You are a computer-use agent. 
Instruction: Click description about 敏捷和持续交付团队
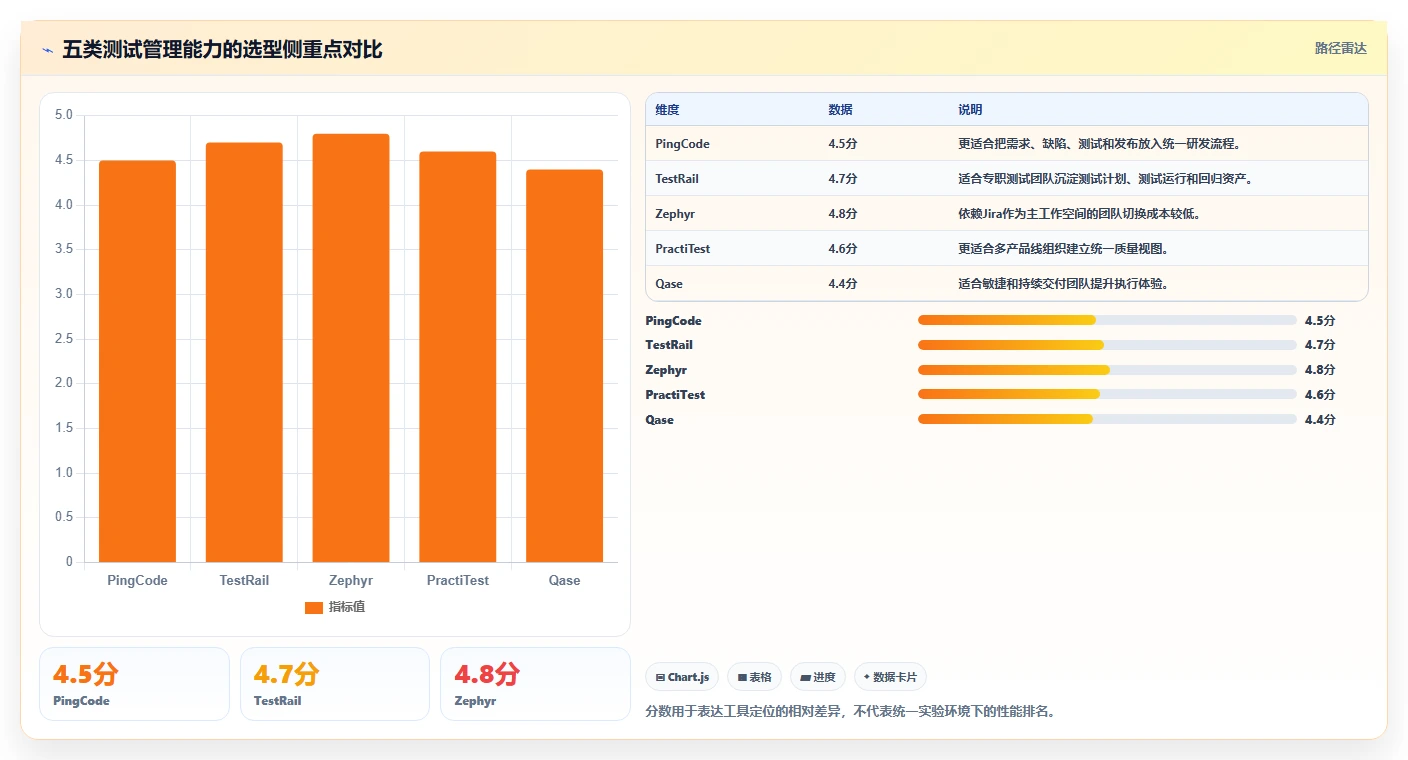click(x=1064, y=284)
